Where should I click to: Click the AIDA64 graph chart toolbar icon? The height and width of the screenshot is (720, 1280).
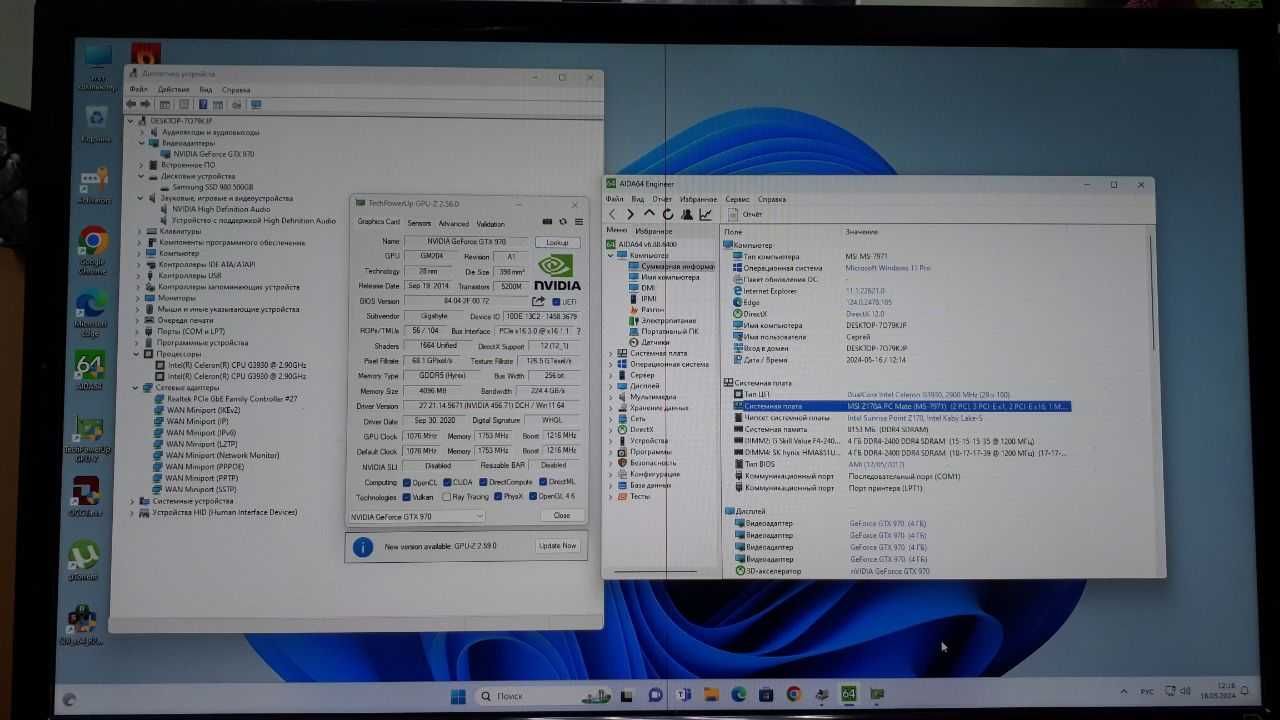tap(706, 214)
